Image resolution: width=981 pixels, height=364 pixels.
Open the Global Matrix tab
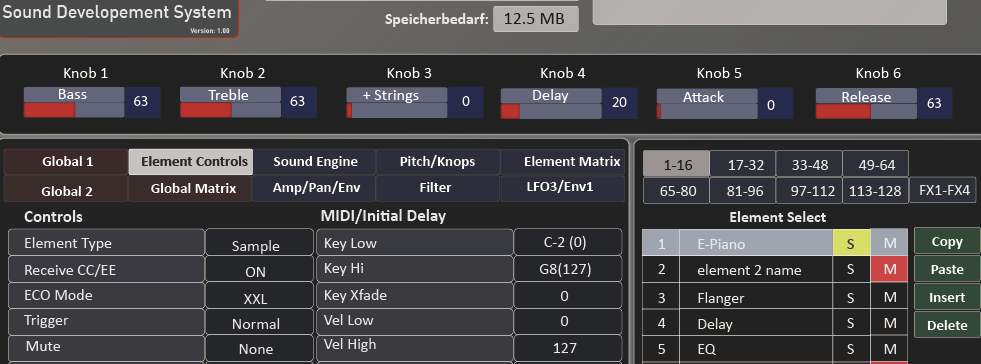[193, 188]
